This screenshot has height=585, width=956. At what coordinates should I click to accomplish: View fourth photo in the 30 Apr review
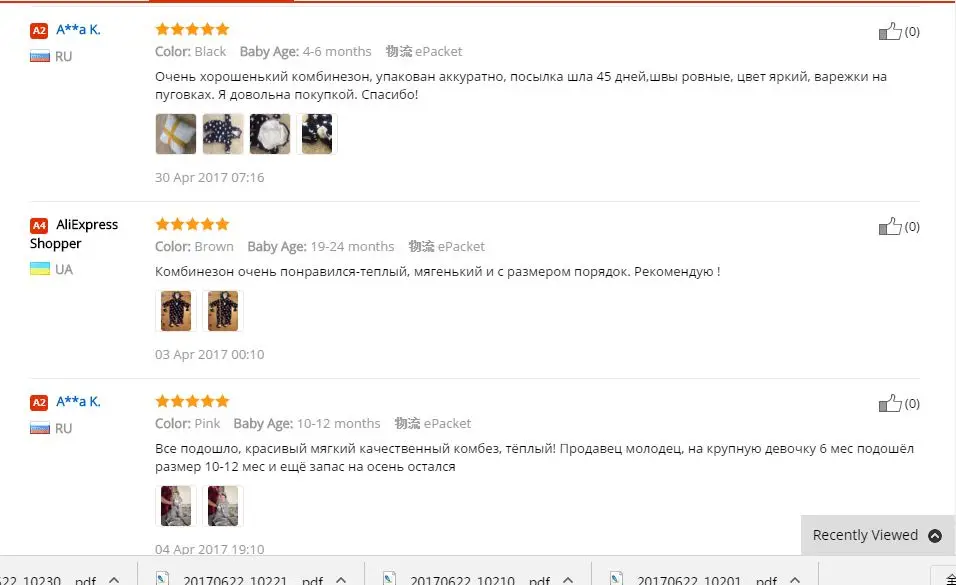click(x=317, y=134)
